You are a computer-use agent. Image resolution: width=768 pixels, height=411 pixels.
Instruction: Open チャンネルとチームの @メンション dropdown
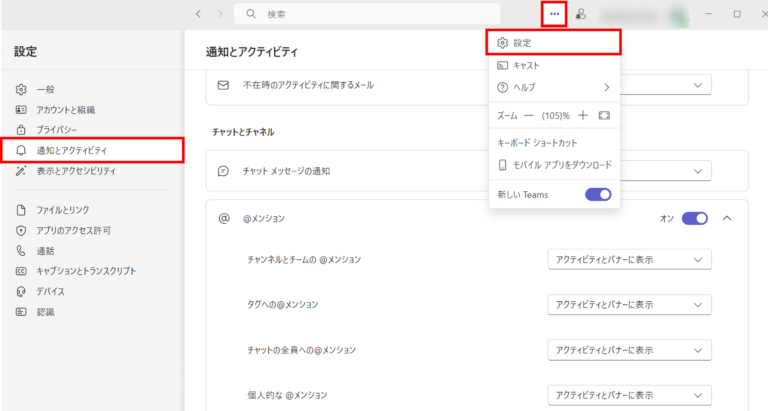coord(629,260)
